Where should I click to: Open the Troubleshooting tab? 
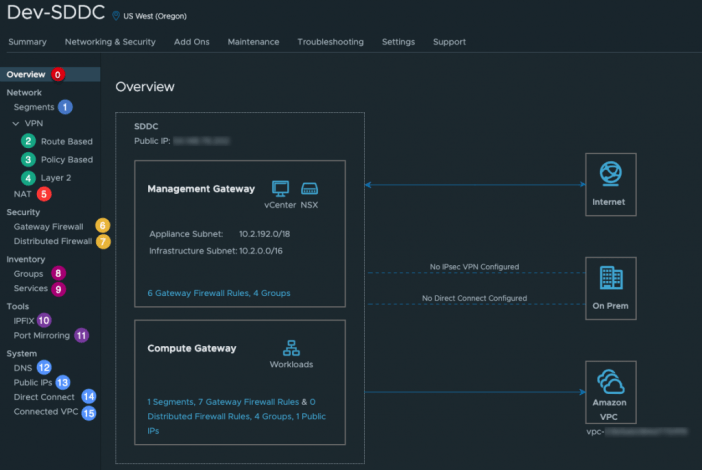click(x=330, y=42)
